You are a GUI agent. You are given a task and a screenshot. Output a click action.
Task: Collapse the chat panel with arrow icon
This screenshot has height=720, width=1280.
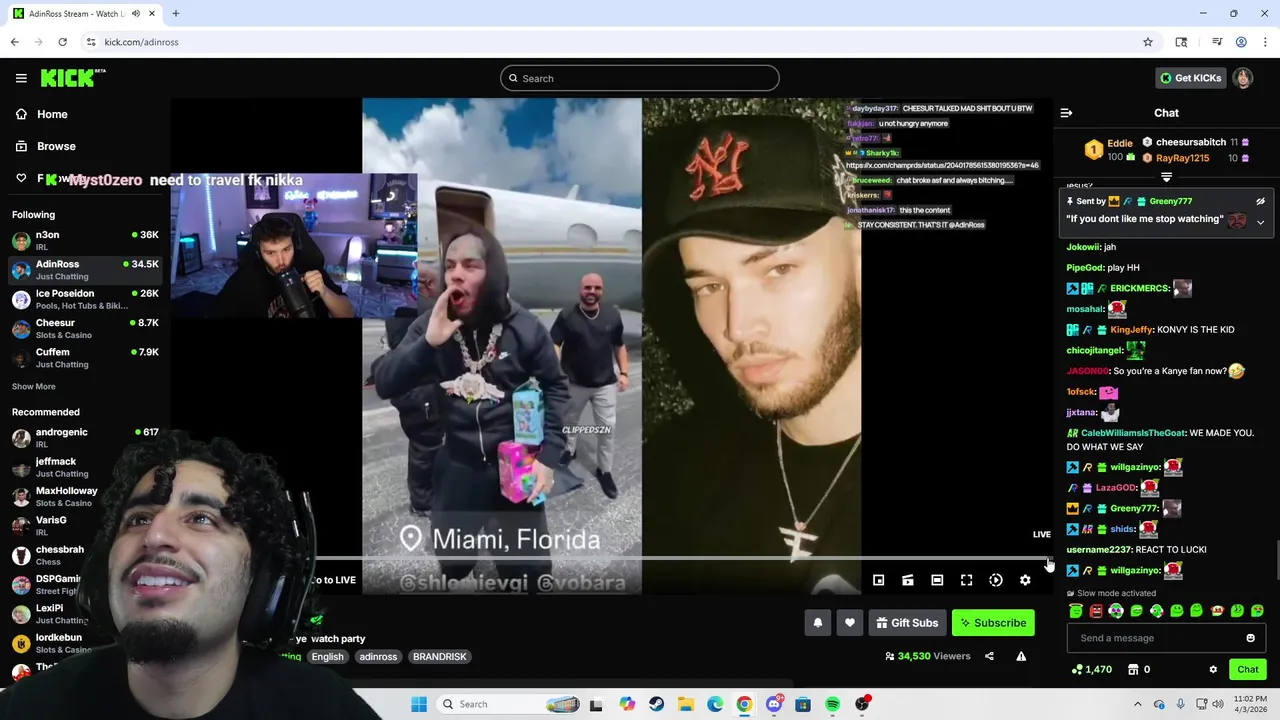click(x=1066, y=113)
